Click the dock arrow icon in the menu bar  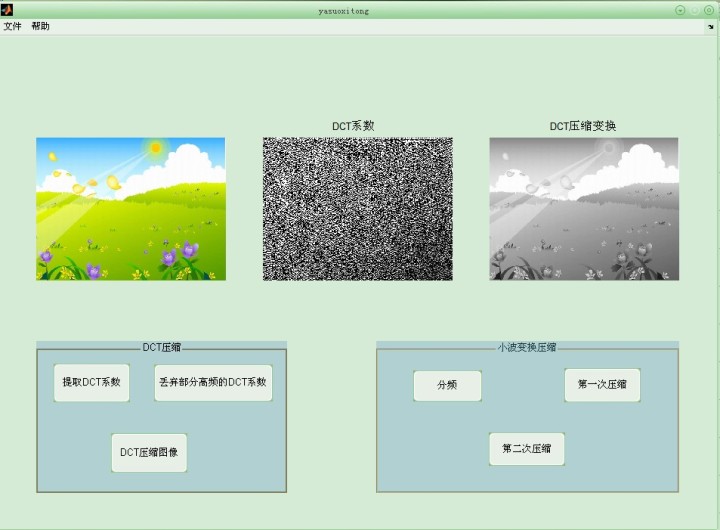[x=711, y=27]
